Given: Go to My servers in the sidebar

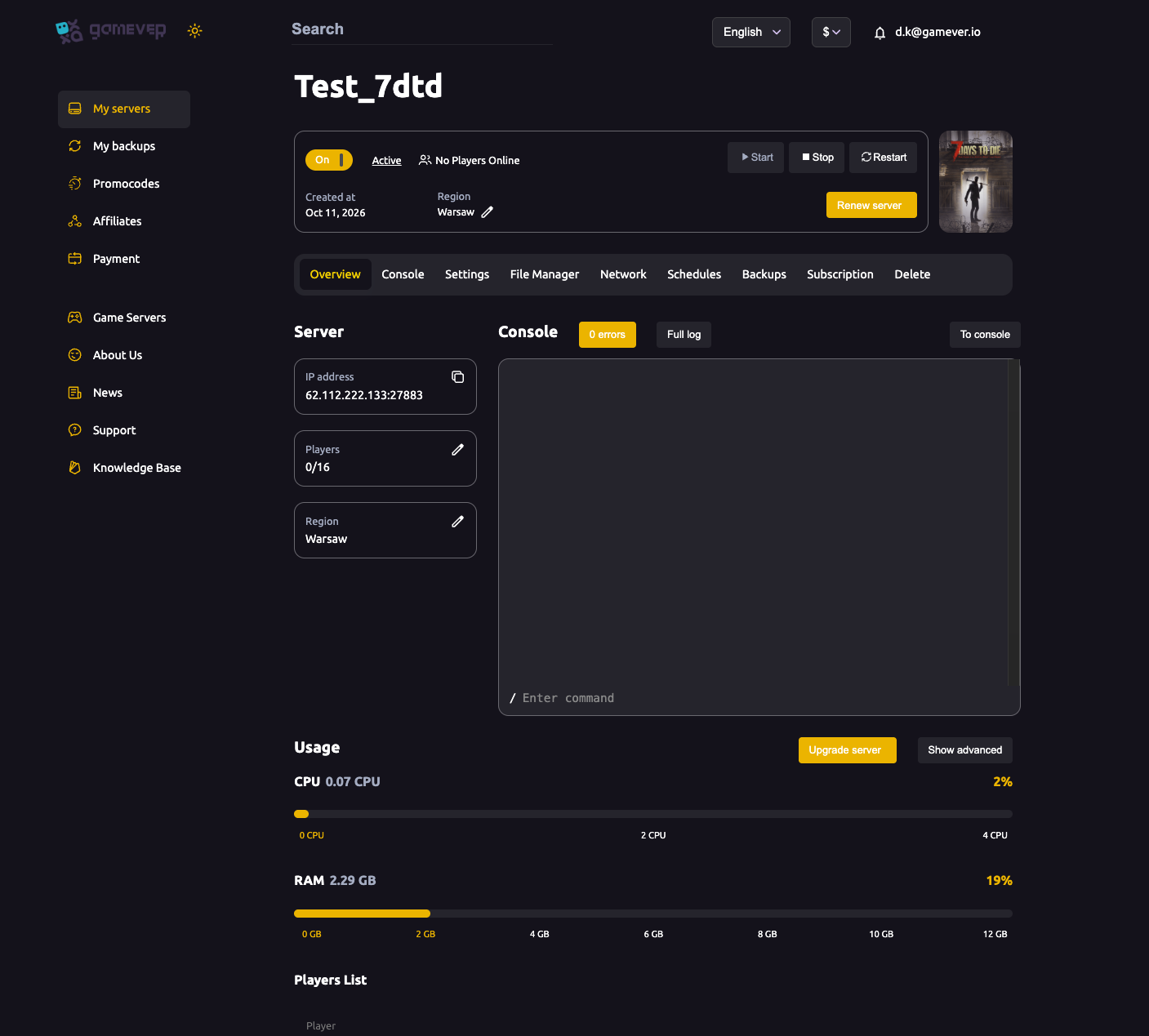Looking at the screenshot, I should click(x=124, y=109).
